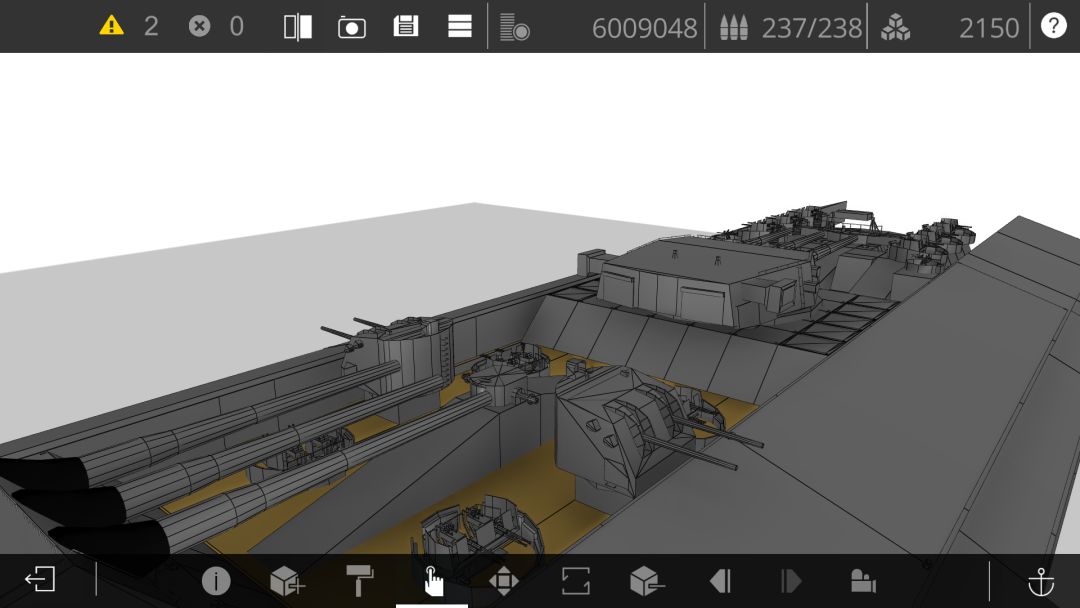Select the paint roller tool
The height and width of the screenshot is (608, 1080).
(359, 580)
